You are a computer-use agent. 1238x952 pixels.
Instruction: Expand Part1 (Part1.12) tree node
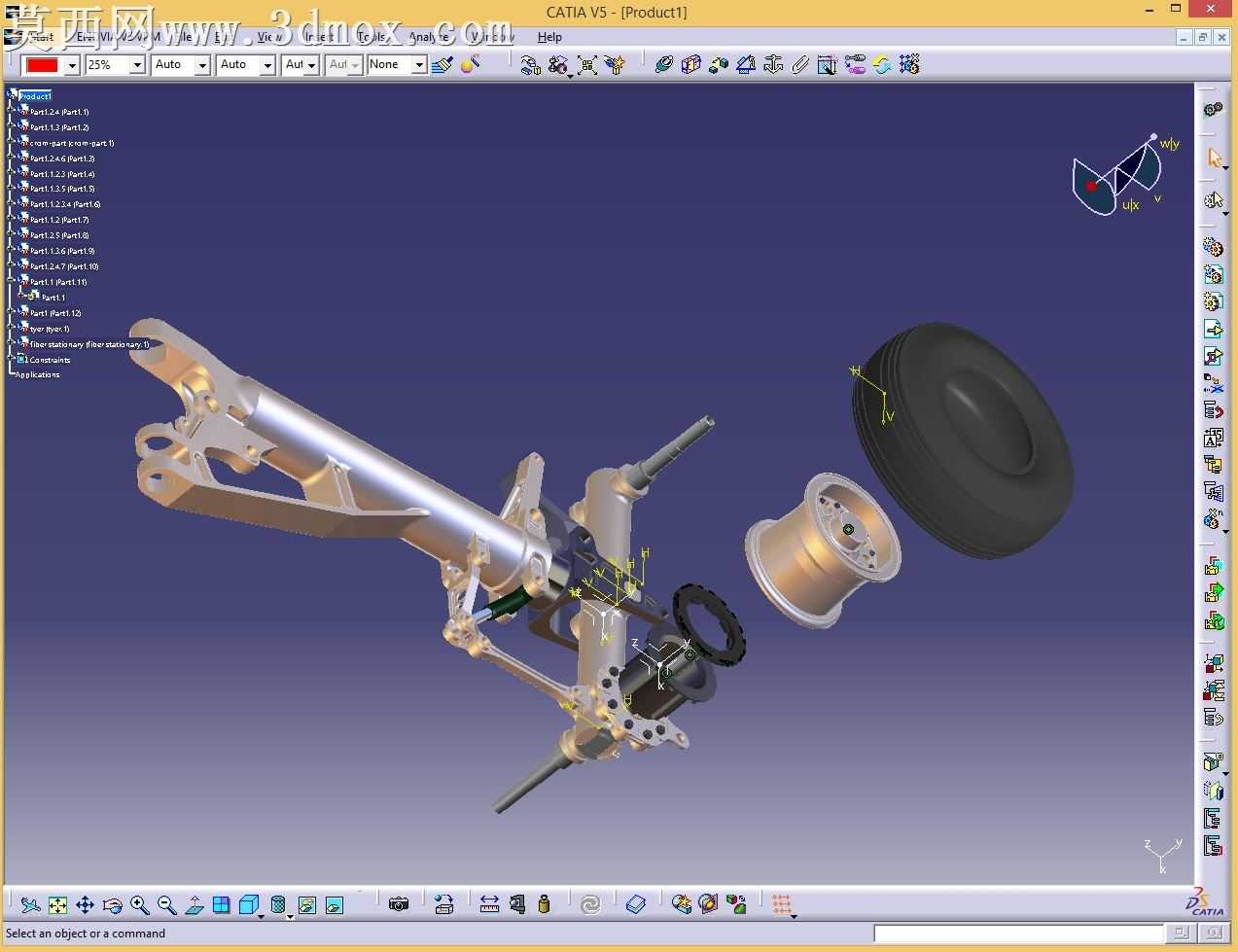pyautogui.click(x=12, y=312)
